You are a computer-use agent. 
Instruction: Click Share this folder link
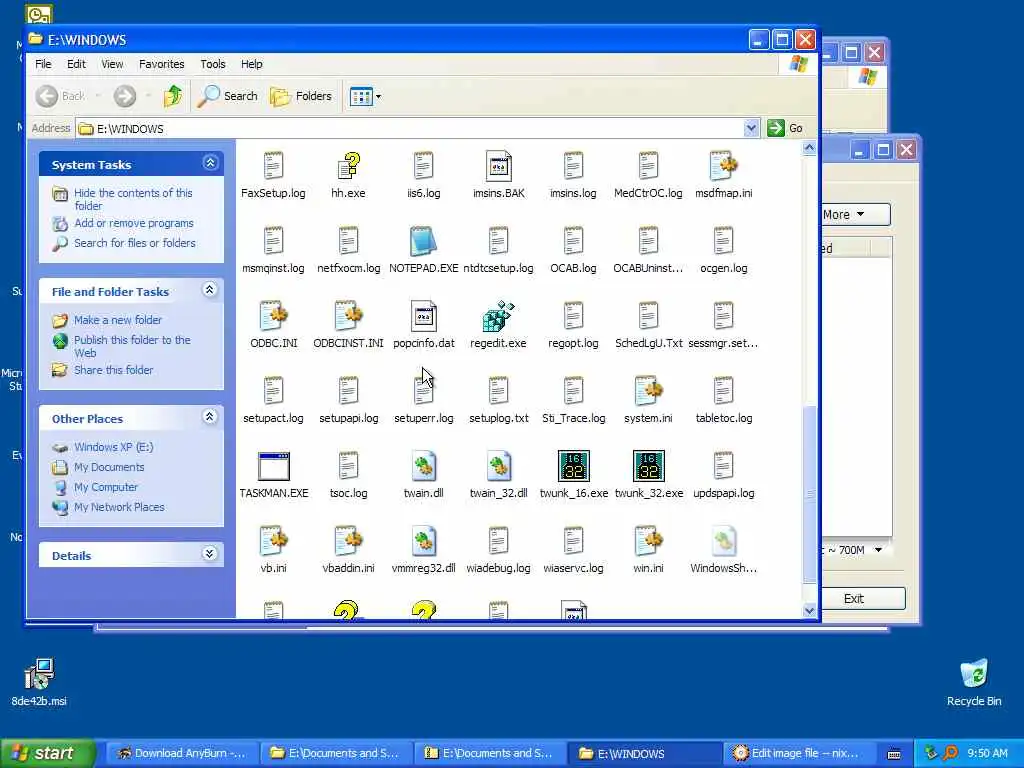(114, 370)
